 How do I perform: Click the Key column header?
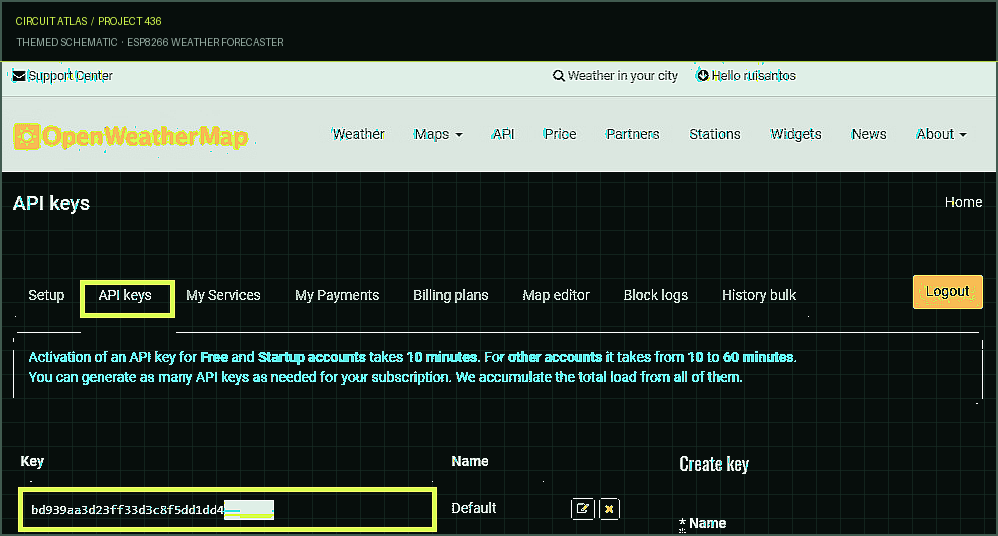(x=32, y=462)
